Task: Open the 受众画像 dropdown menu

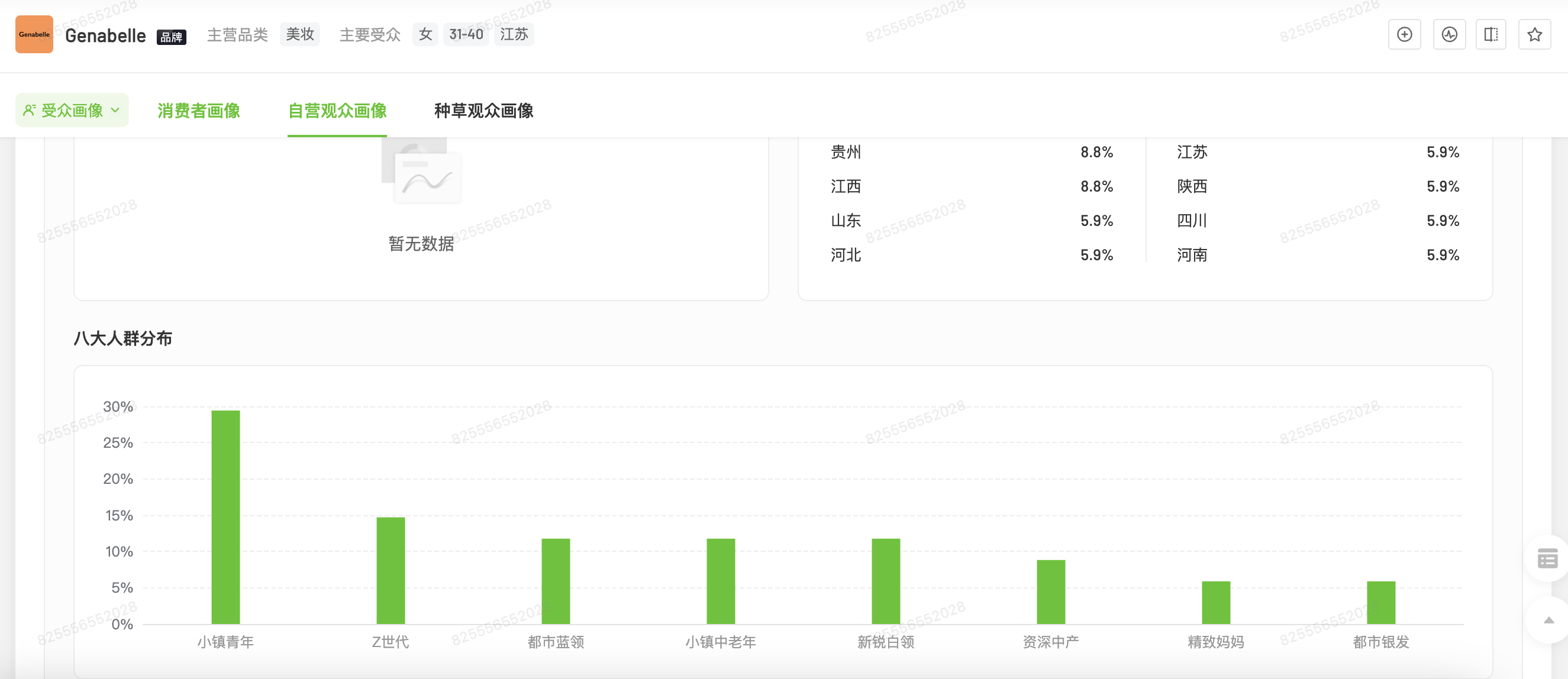Action: [72, 110]
